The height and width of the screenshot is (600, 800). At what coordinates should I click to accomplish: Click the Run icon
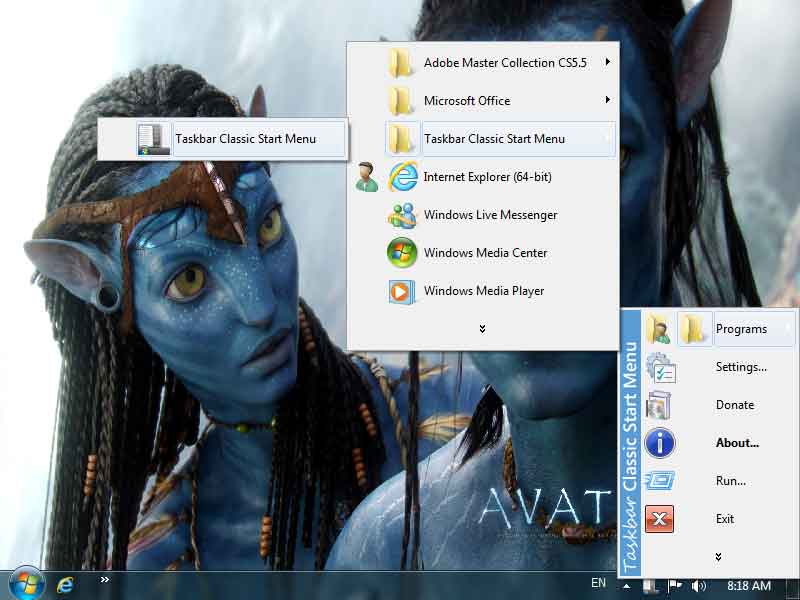tap(660, 481)
